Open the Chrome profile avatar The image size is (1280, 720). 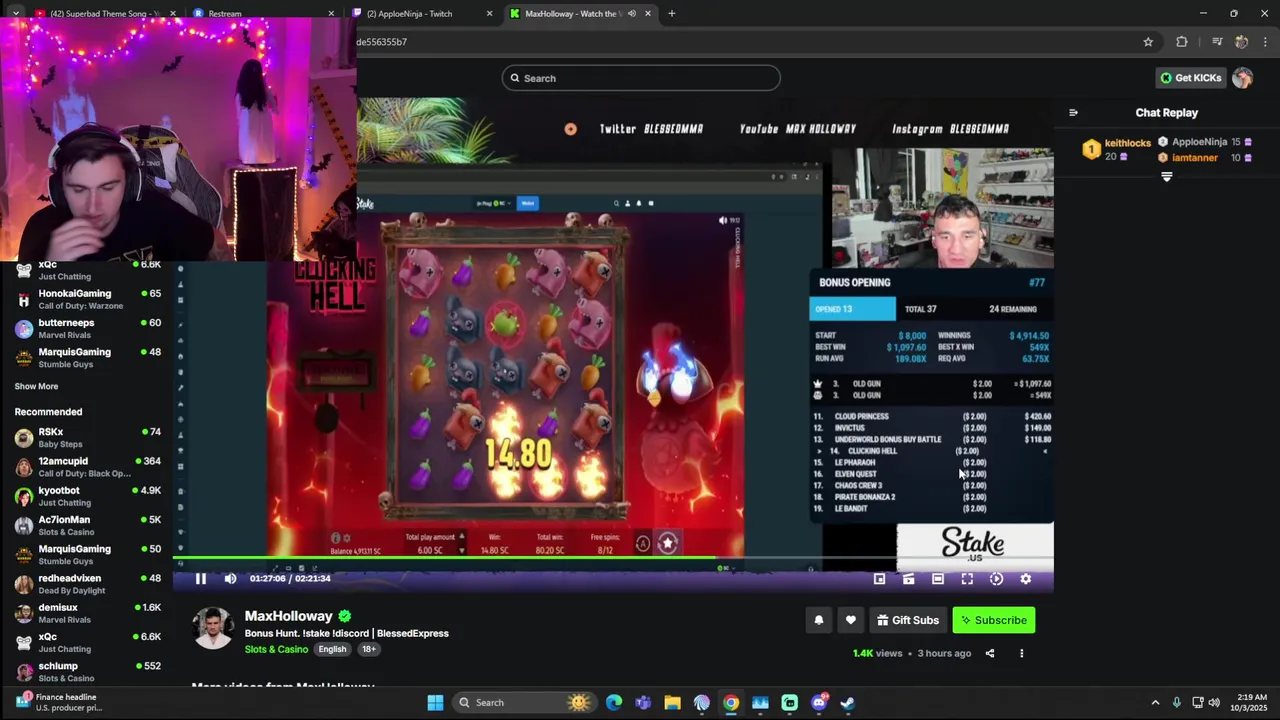[x=1241, y=42]
